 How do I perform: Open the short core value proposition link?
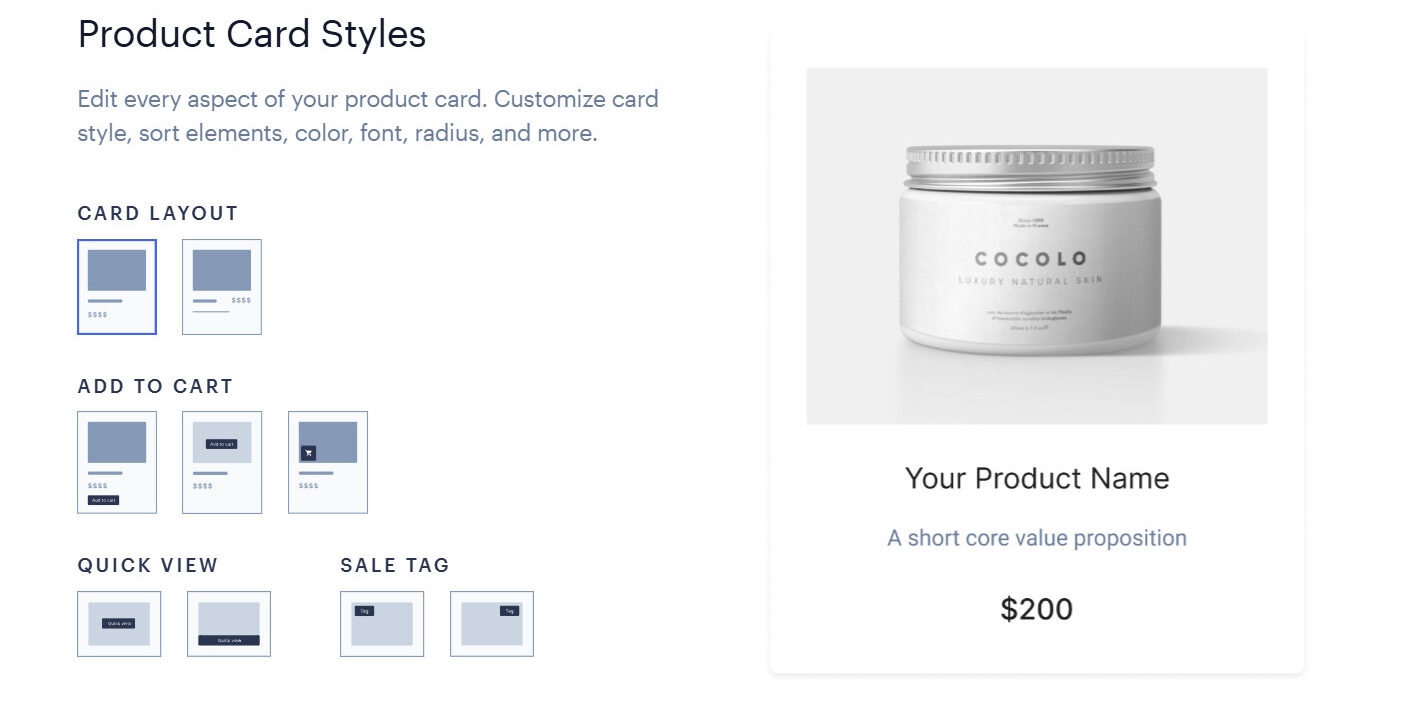(x=1036, y=537)
